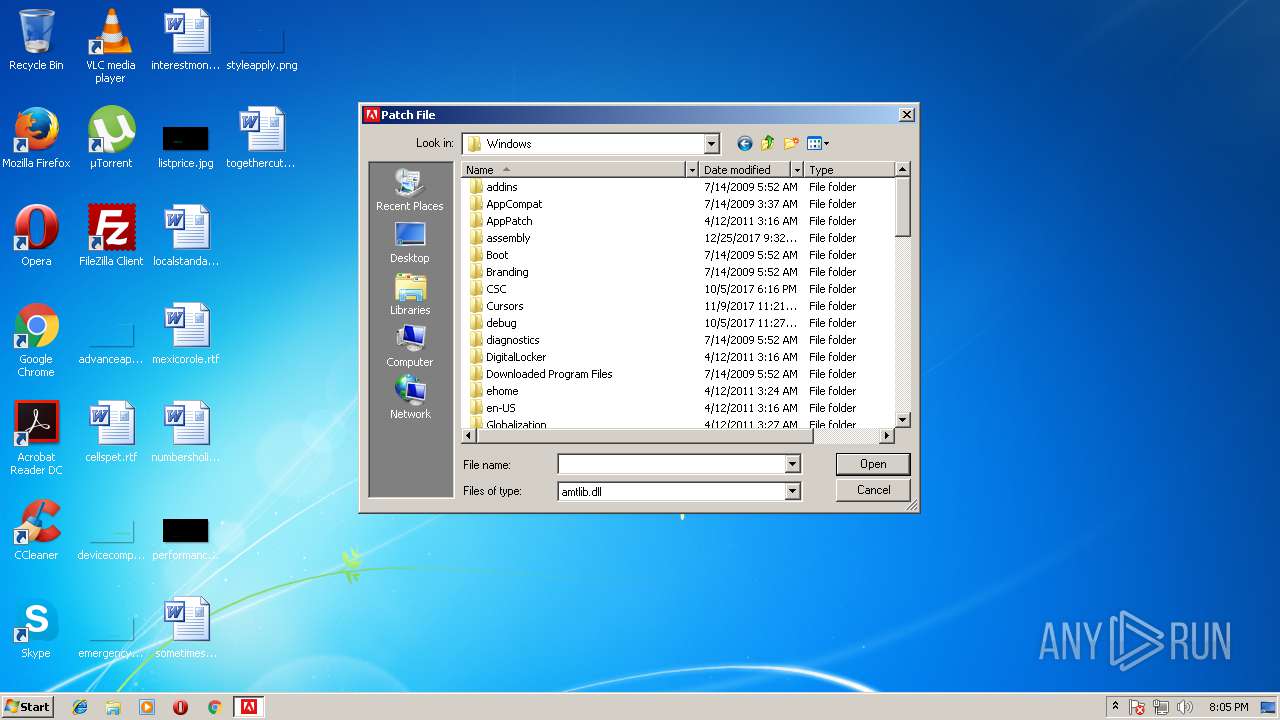Image resolution: width=1280 pixels, height=720 pixels.
Task: Select Libraries in places sidebar
Action: (410, 294)
